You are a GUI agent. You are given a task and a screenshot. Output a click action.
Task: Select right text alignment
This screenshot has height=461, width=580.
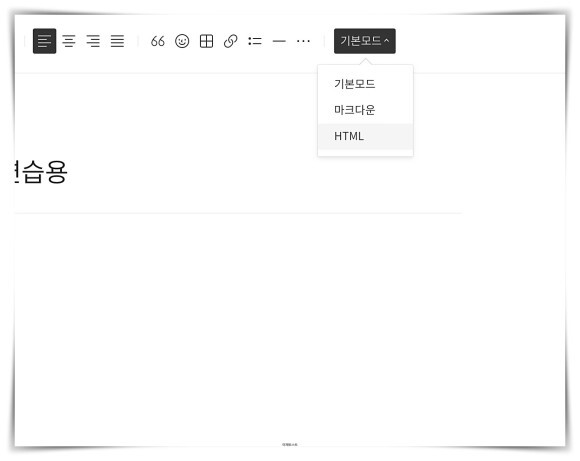(x=93, y=41)
